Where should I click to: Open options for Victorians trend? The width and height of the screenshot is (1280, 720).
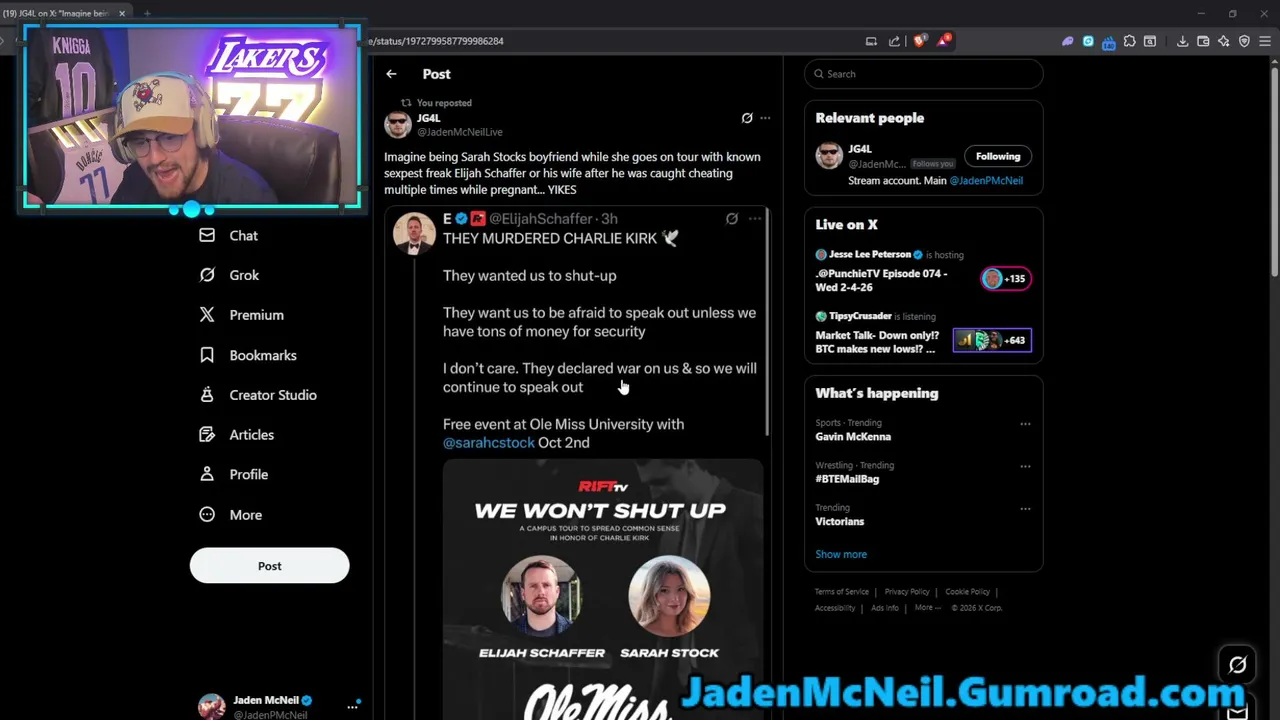click(1025, 508)
